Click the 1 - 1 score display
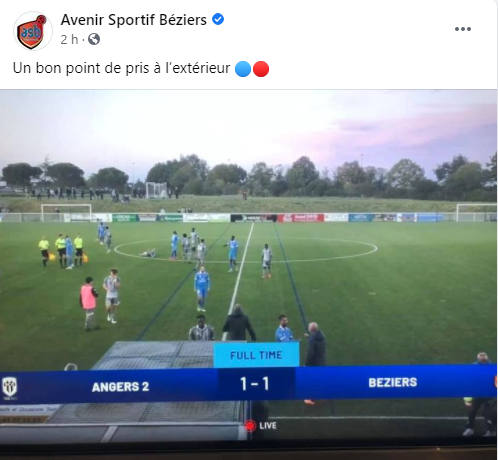The image size is (498, 460). pos(255,384)
